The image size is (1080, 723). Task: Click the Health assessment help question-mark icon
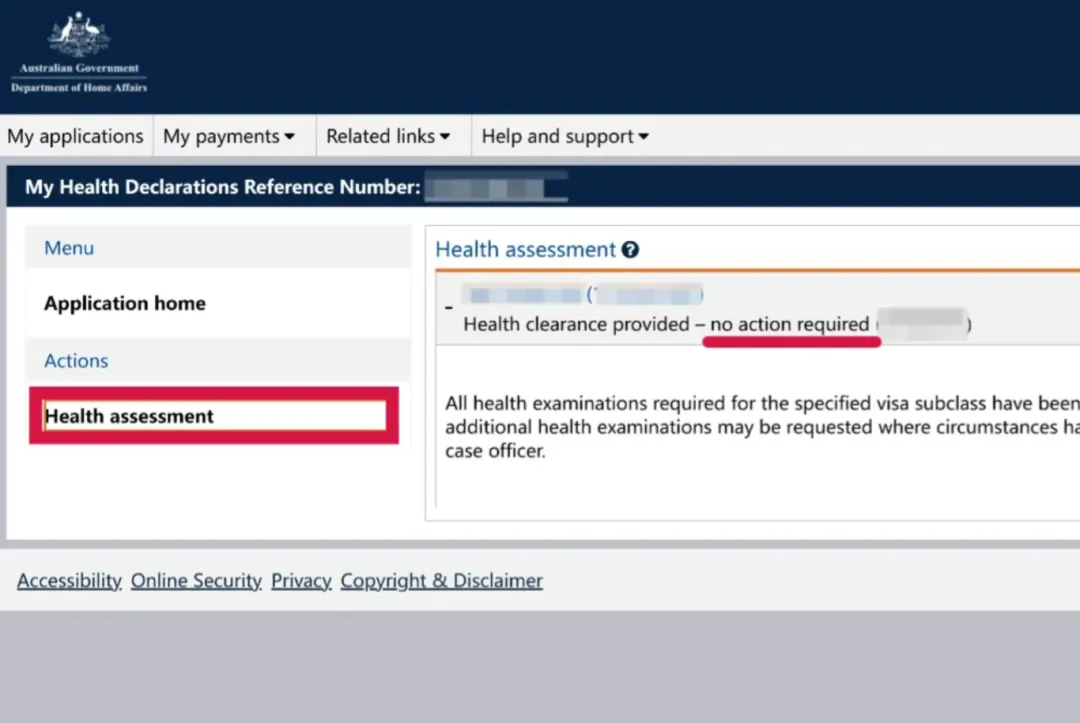click(x=630, y=249)
